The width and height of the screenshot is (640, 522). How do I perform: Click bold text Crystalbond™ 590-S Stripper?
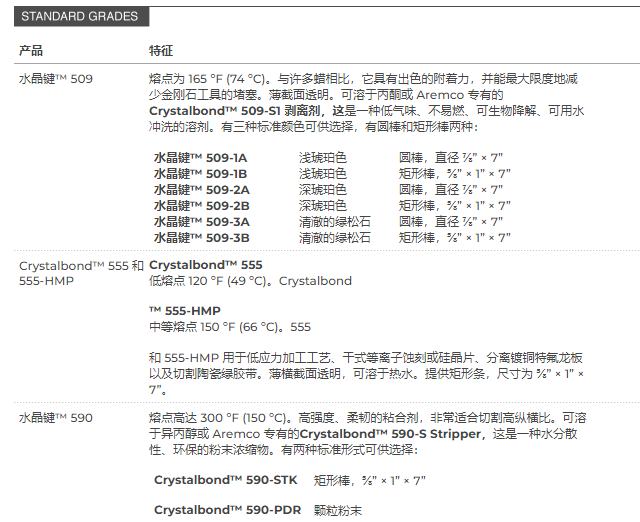pos(391,434)
